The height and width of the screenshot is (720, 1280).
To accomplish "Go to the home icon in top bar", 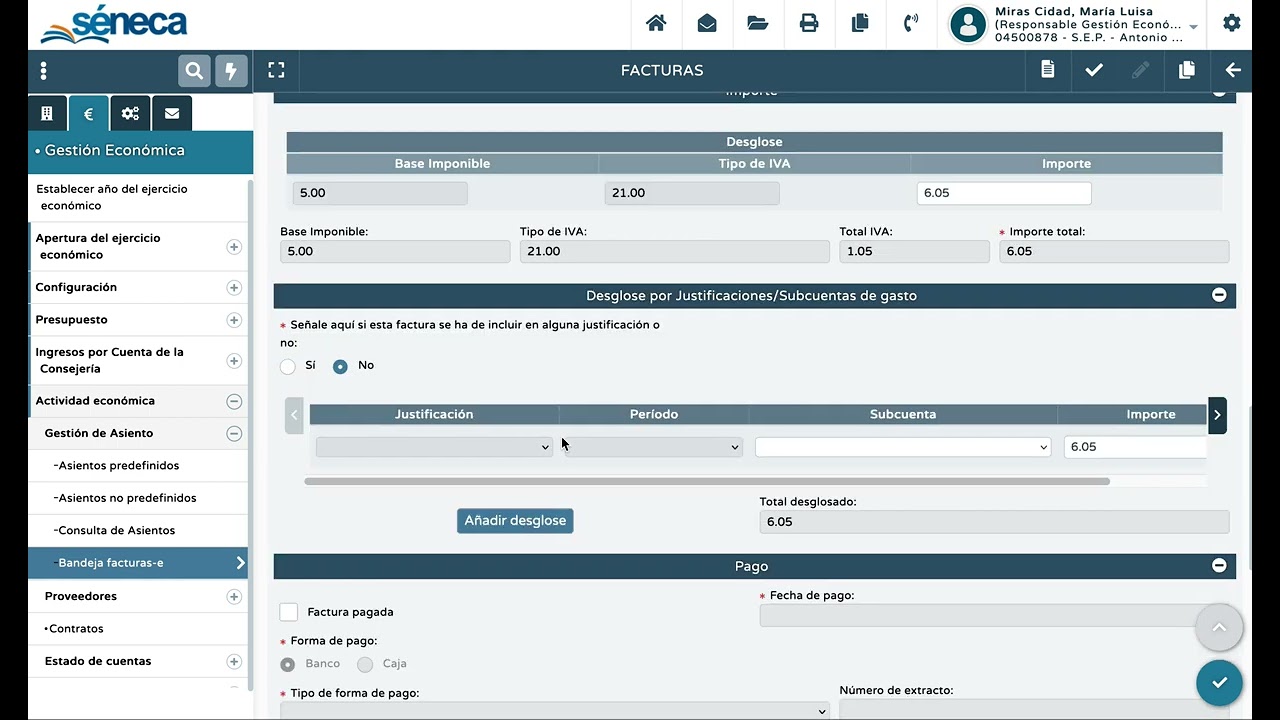I will click(x=656, y=23).
